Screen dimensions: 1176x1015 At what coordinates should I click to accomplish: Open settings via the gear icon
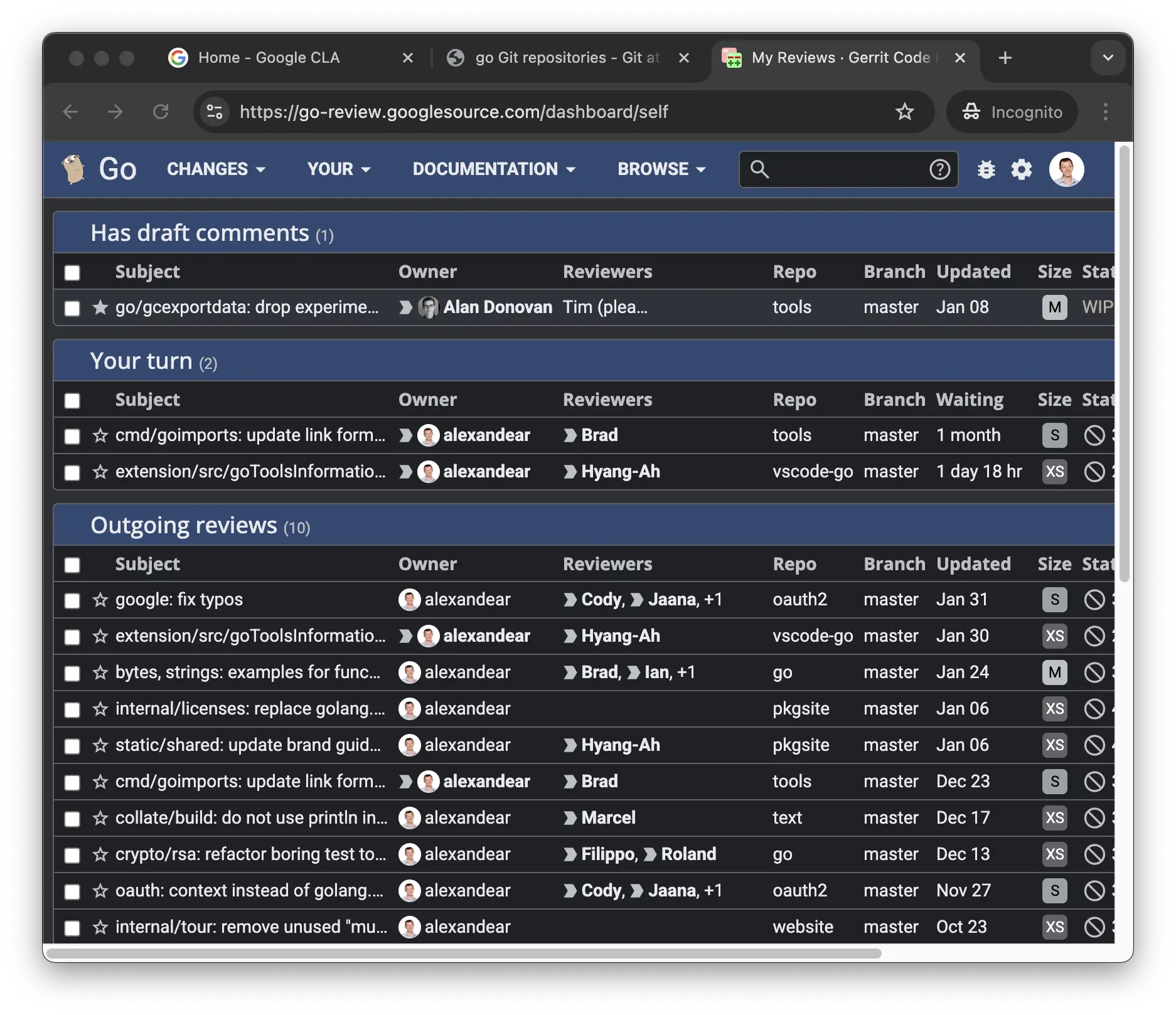pos(1021,169)
